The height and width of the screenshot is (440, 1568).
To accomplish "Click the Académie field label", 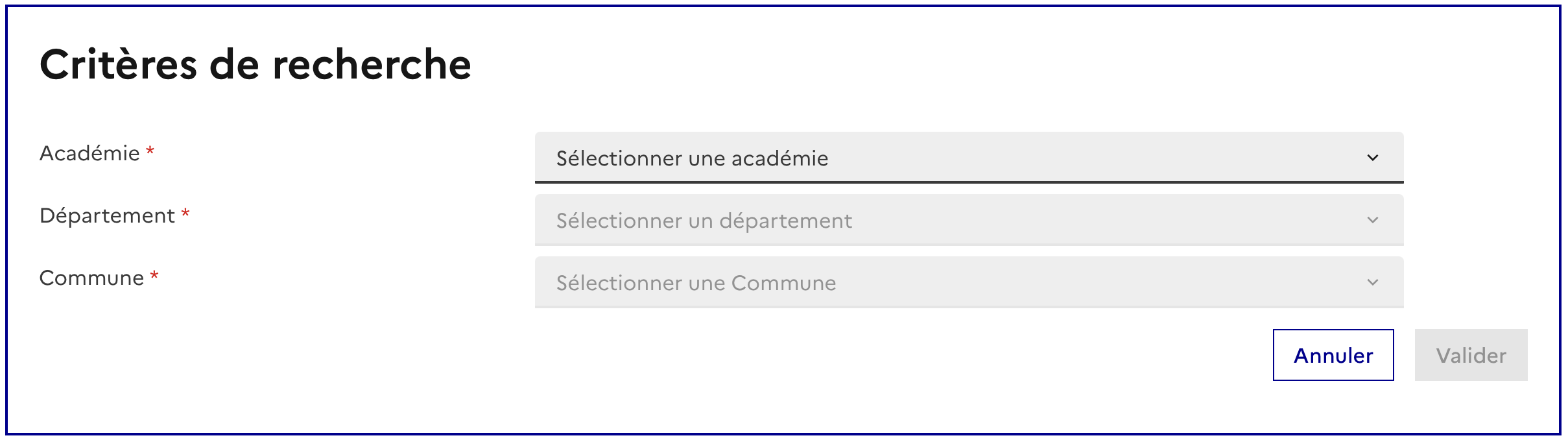I will click(89, 153).
